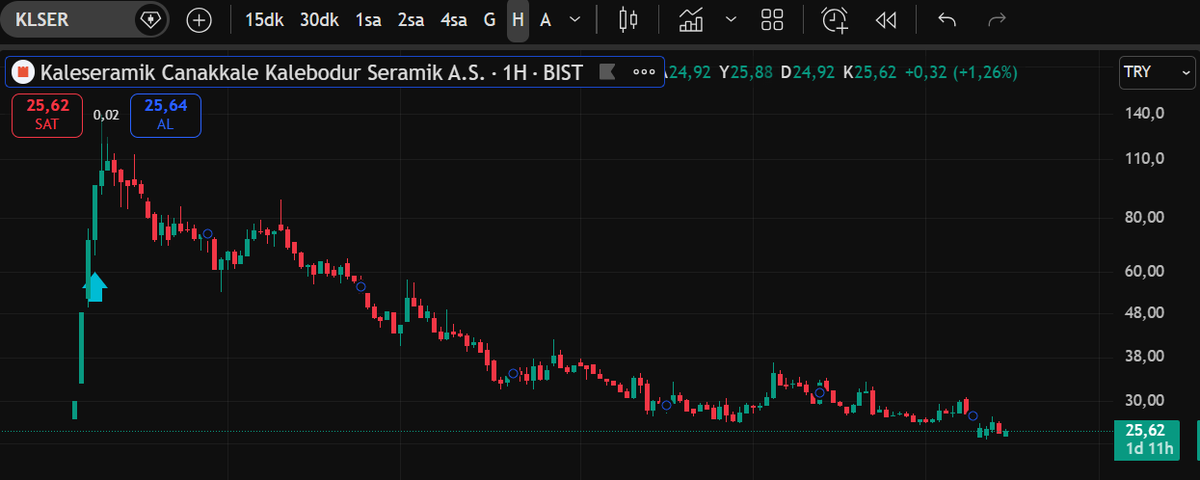Screen dimensions: 1200x480
Task: Open the indicators menu
Action: click(x=692, y=19)
